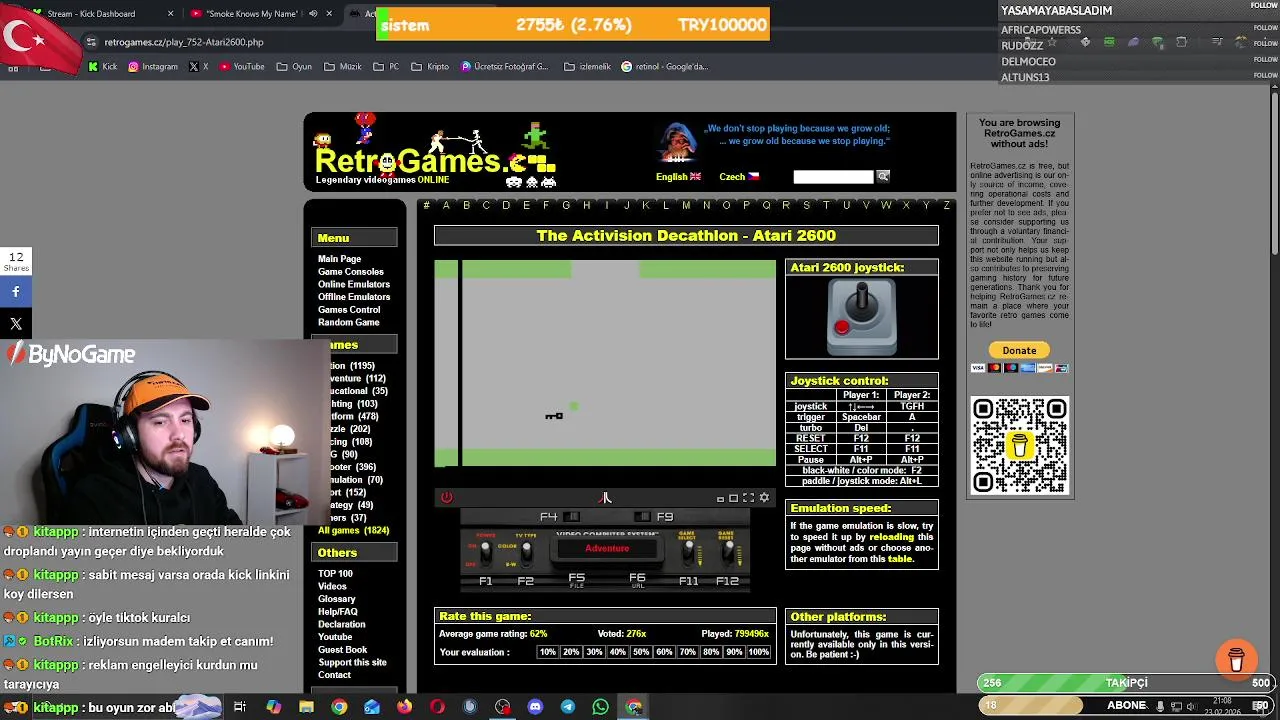
Task: Open Discord from the taskbar
Action: pos(535,707)
